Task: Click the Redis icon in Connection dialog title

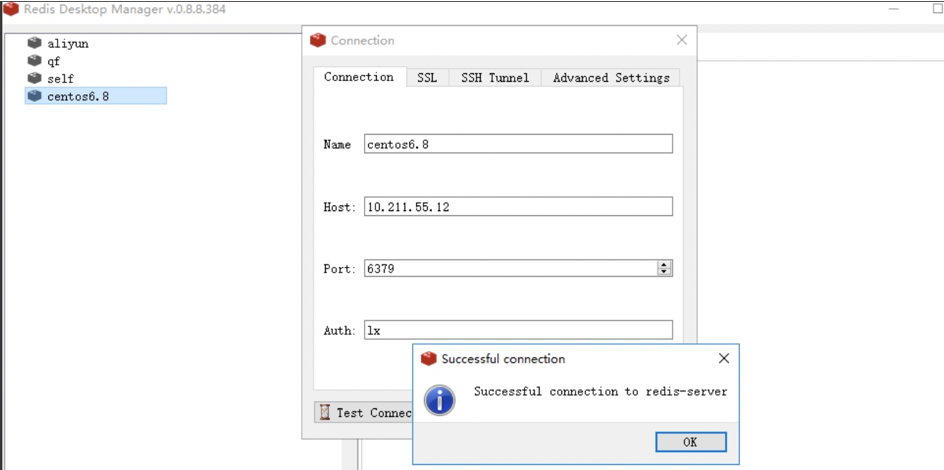Action: [317, 40]
